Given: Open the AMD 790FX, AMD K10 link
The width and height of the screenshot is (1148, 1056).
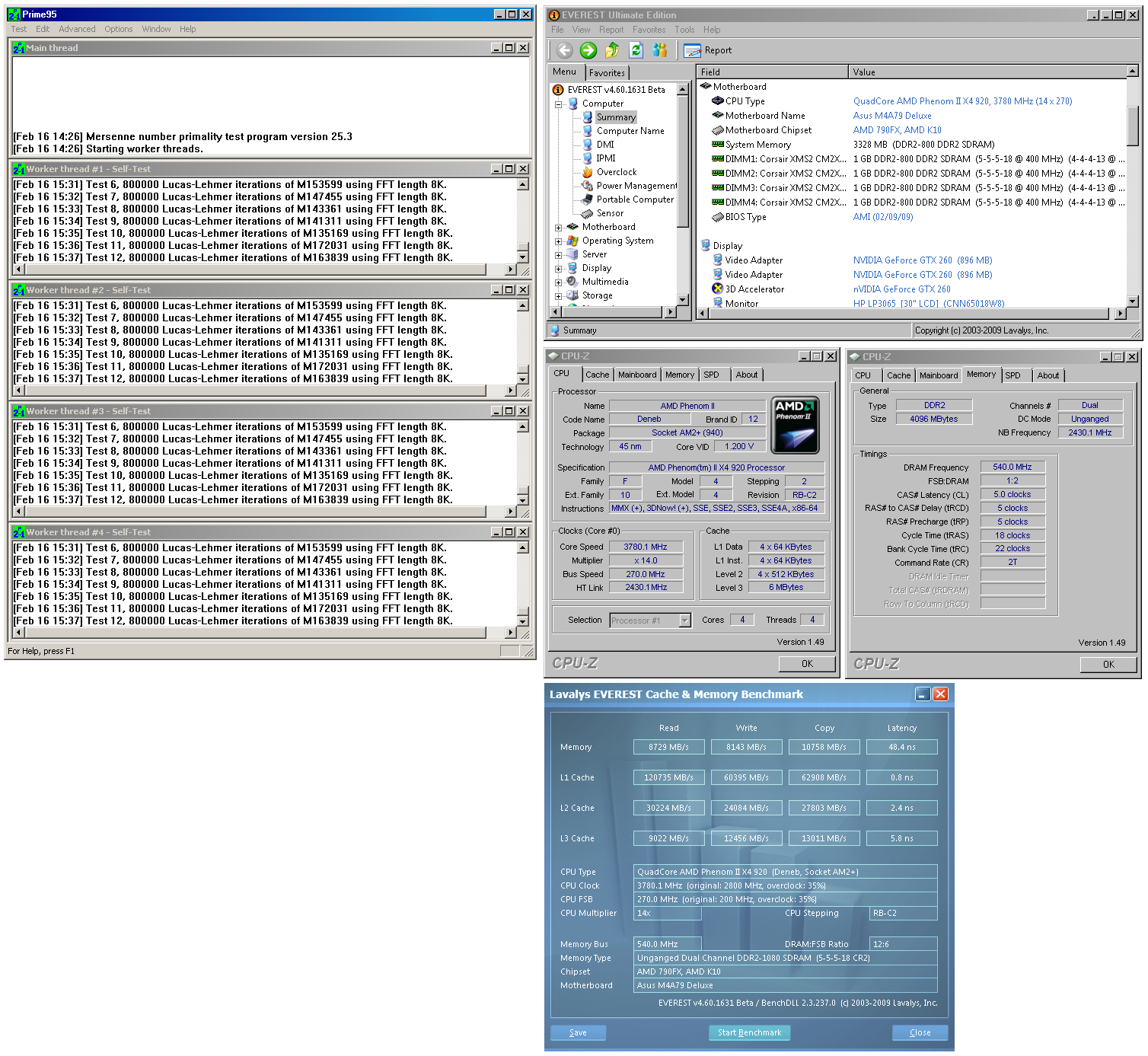Looking at the screenshot, I should [x=897, y=130].
